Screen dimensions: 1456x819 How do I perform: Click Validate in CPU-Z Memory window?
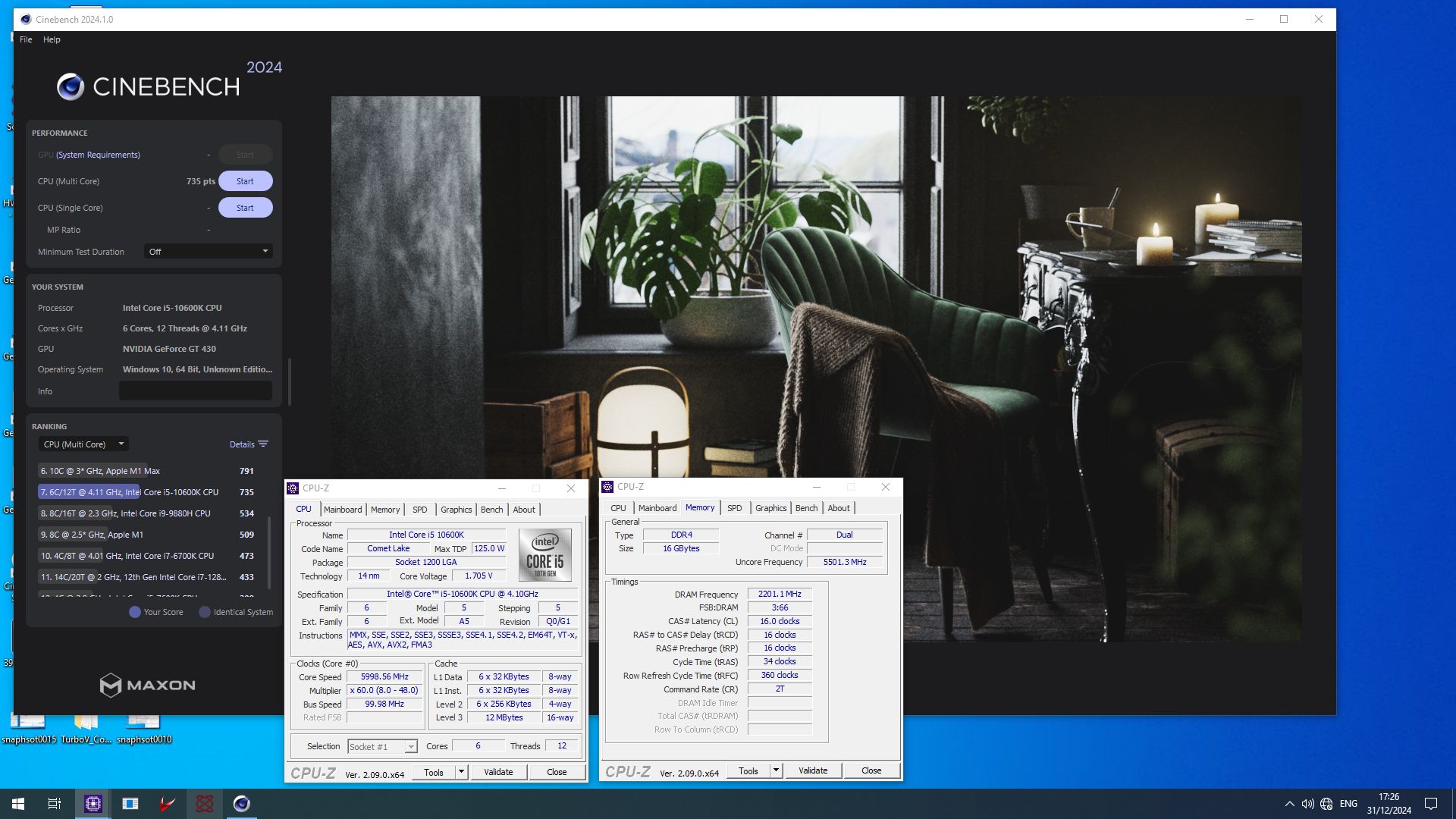click(x=813, y=771)
